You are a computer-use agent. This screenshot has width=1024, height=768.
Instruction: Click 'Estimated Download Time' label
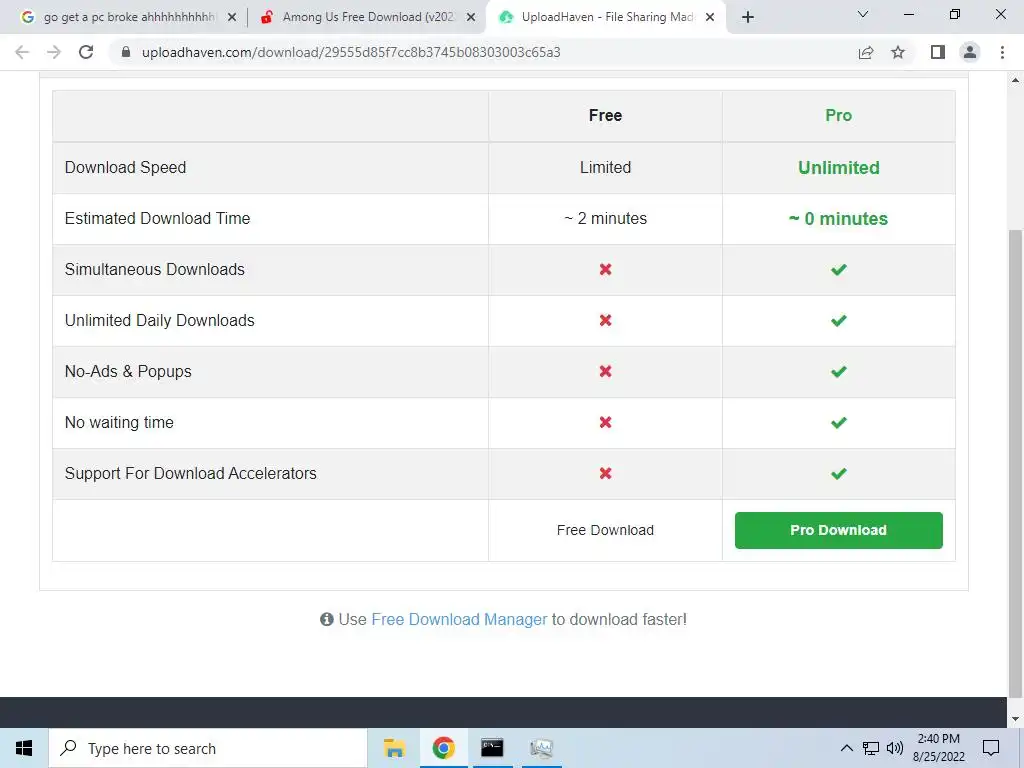click(x=157, y=218)
